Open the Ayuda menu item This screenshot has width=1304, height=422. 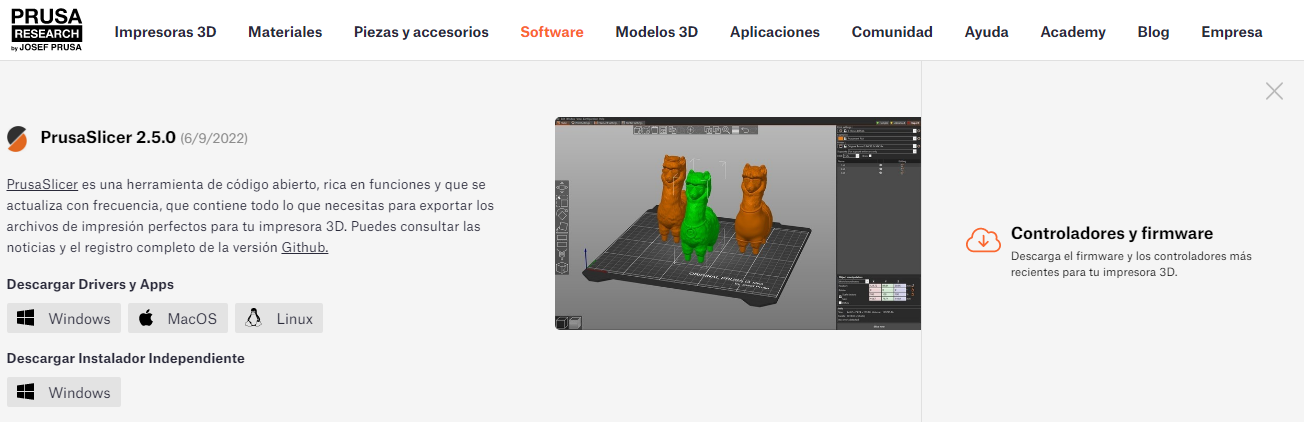[x=986, y=32]
